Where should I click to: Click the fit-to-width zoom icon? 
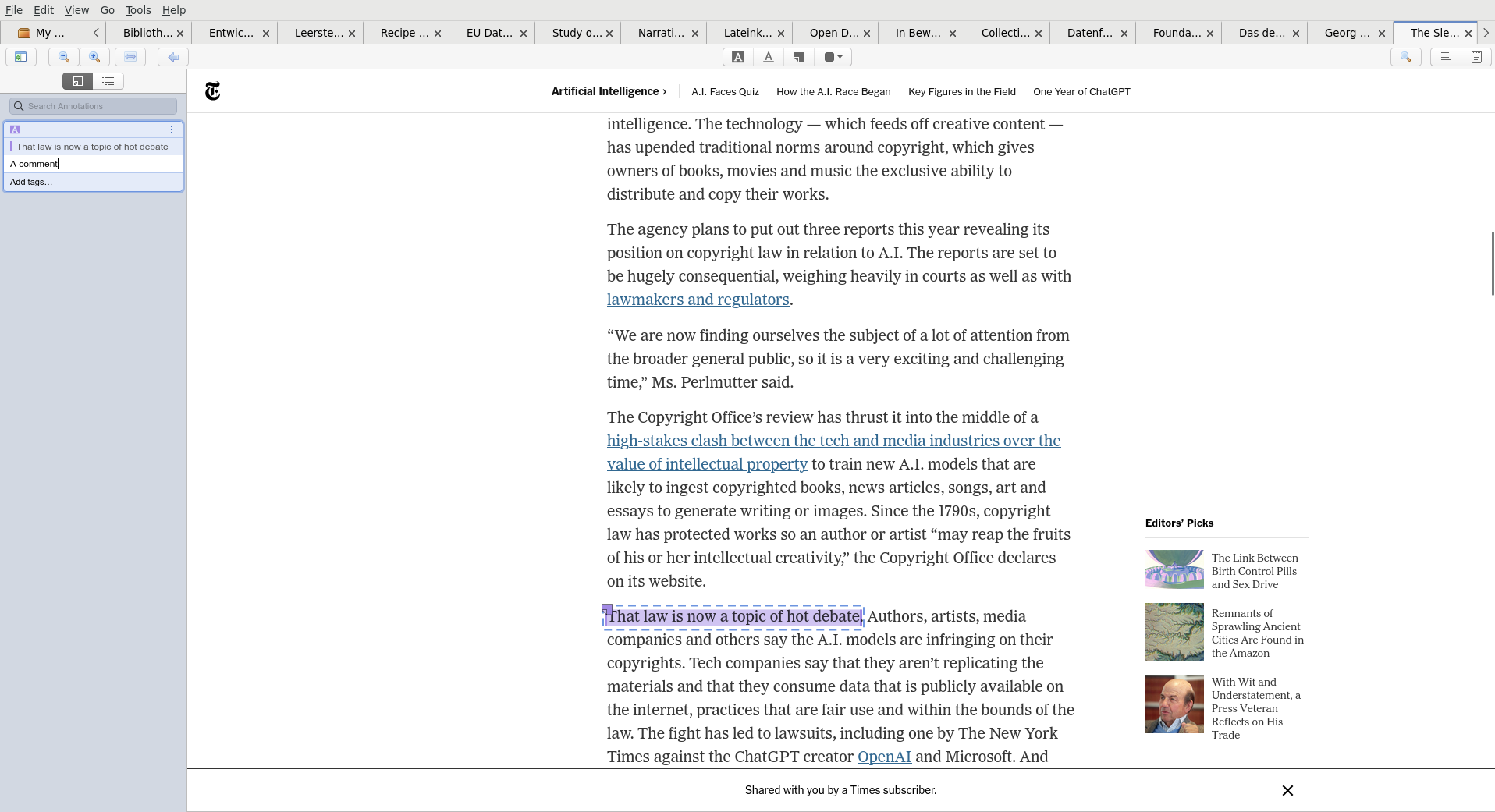coord(130,57)
